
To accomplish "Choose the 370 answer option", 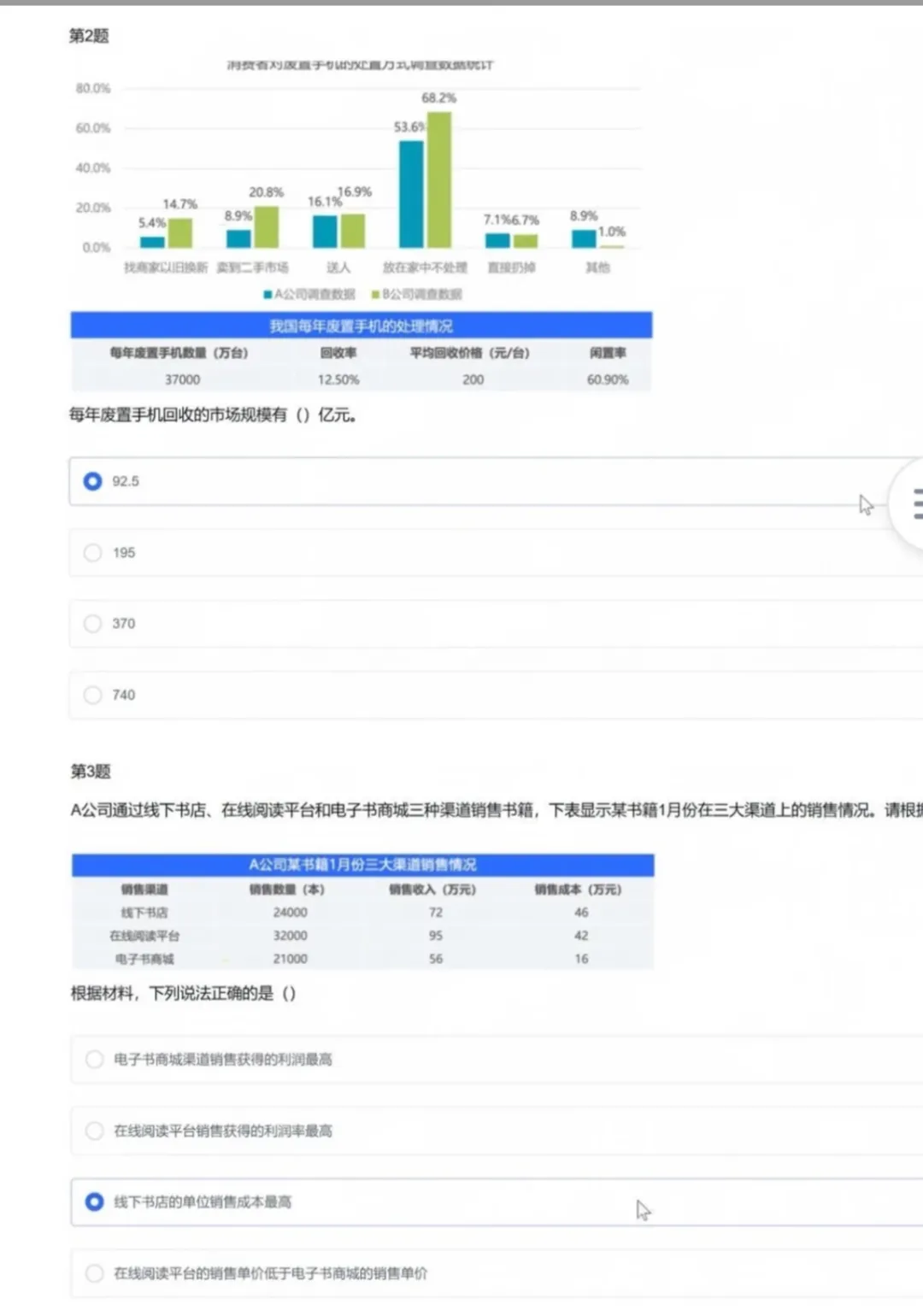I will (496, 624).
